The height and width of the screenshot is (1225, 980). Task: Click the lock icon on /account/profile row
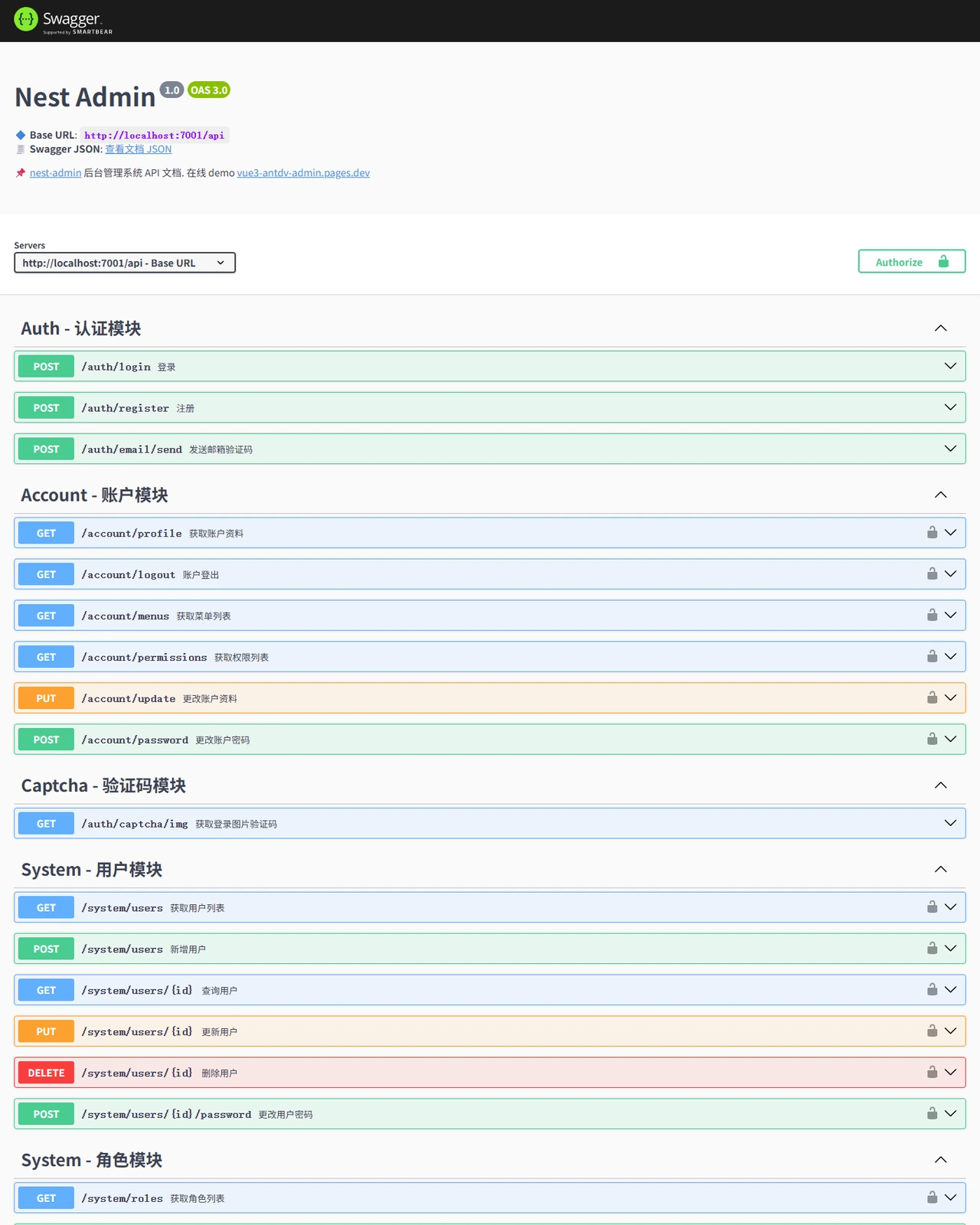tap(932, 532)
